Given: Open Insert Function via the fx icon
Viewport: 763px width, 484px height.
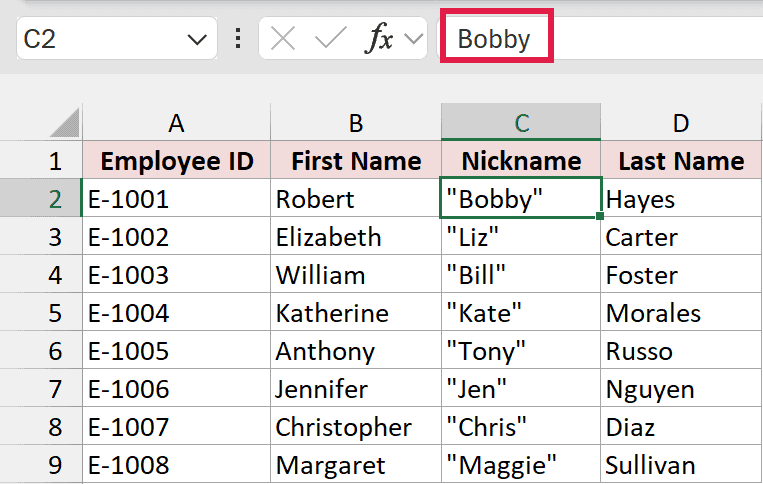Looking at the screenshot, I should pyautogui.click(x=379, y=38).
